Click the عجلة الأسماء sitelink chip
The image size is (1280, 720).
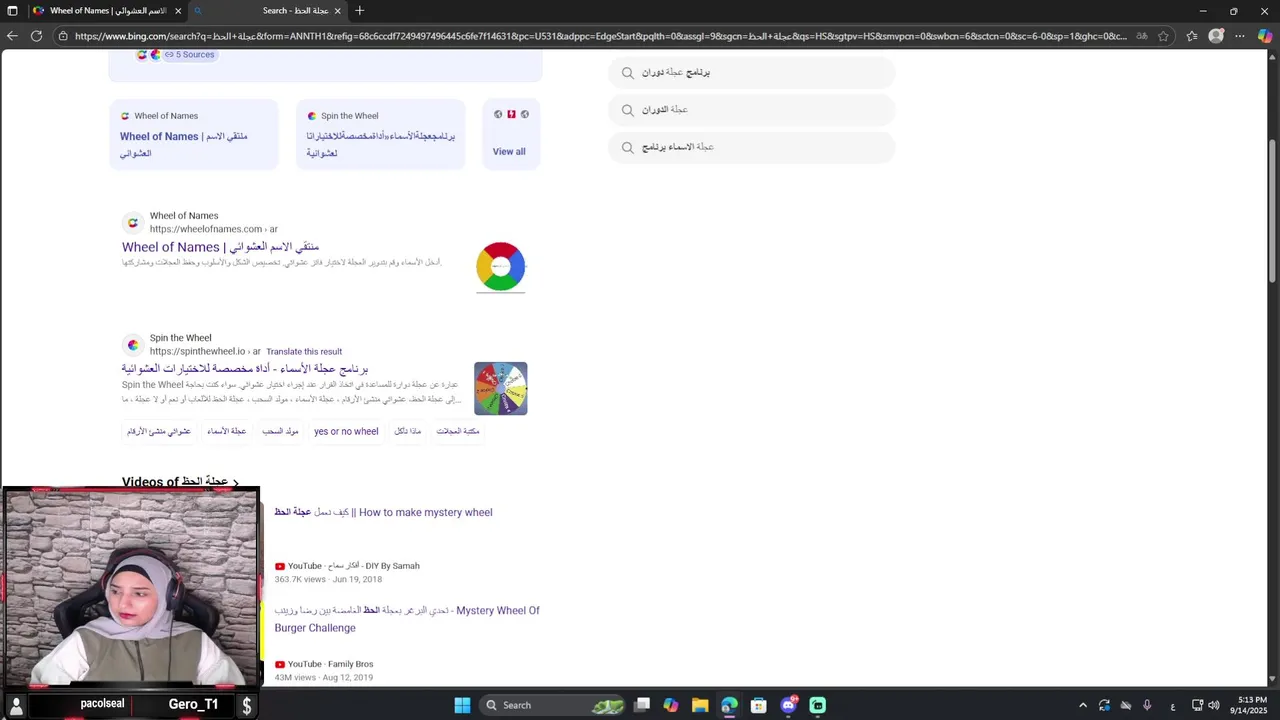click(226, 432)
